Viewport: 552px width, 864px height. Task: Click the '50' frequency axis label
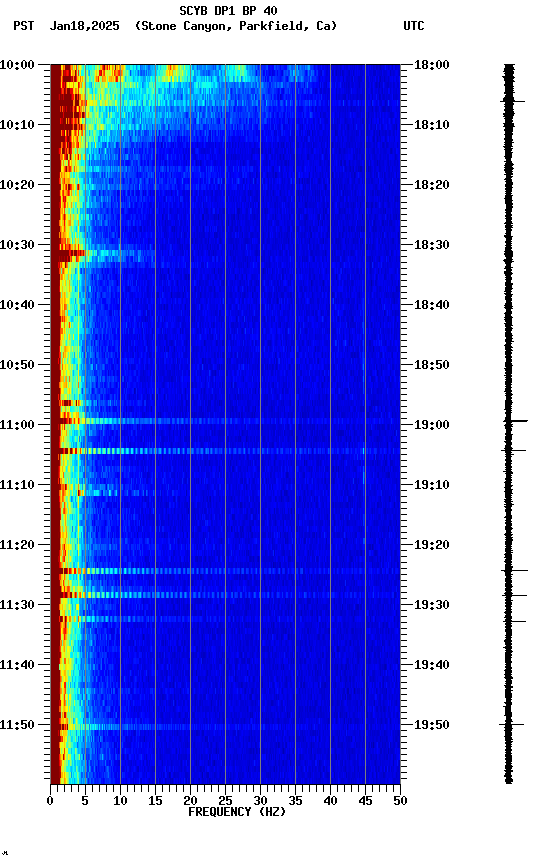click(x=400, y=801)
